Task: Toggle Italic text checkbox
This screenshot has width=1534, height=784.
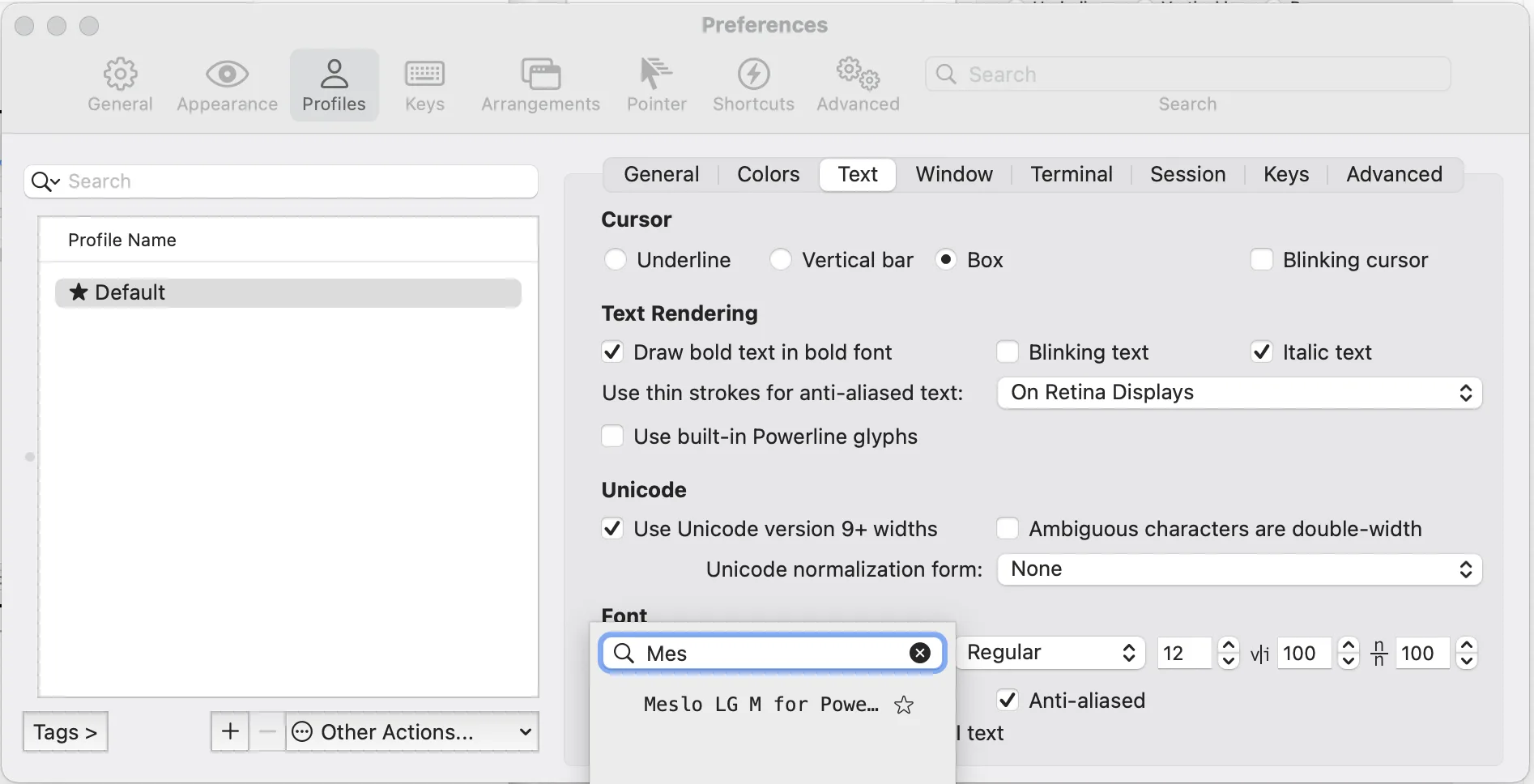Action: (x=1262, y=352)
